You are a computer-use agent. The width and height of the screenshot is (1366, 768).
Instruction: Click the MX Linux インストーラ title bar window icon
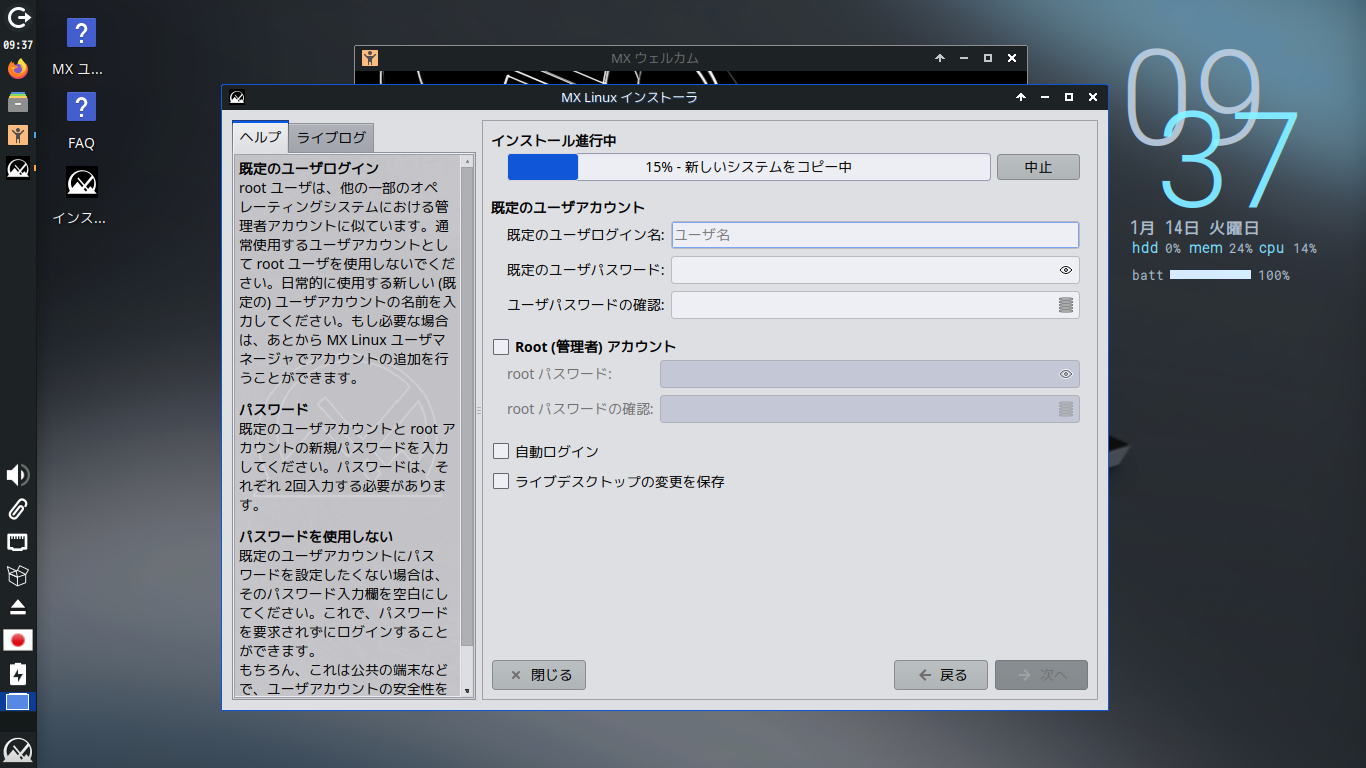click(x=237, y=97)
